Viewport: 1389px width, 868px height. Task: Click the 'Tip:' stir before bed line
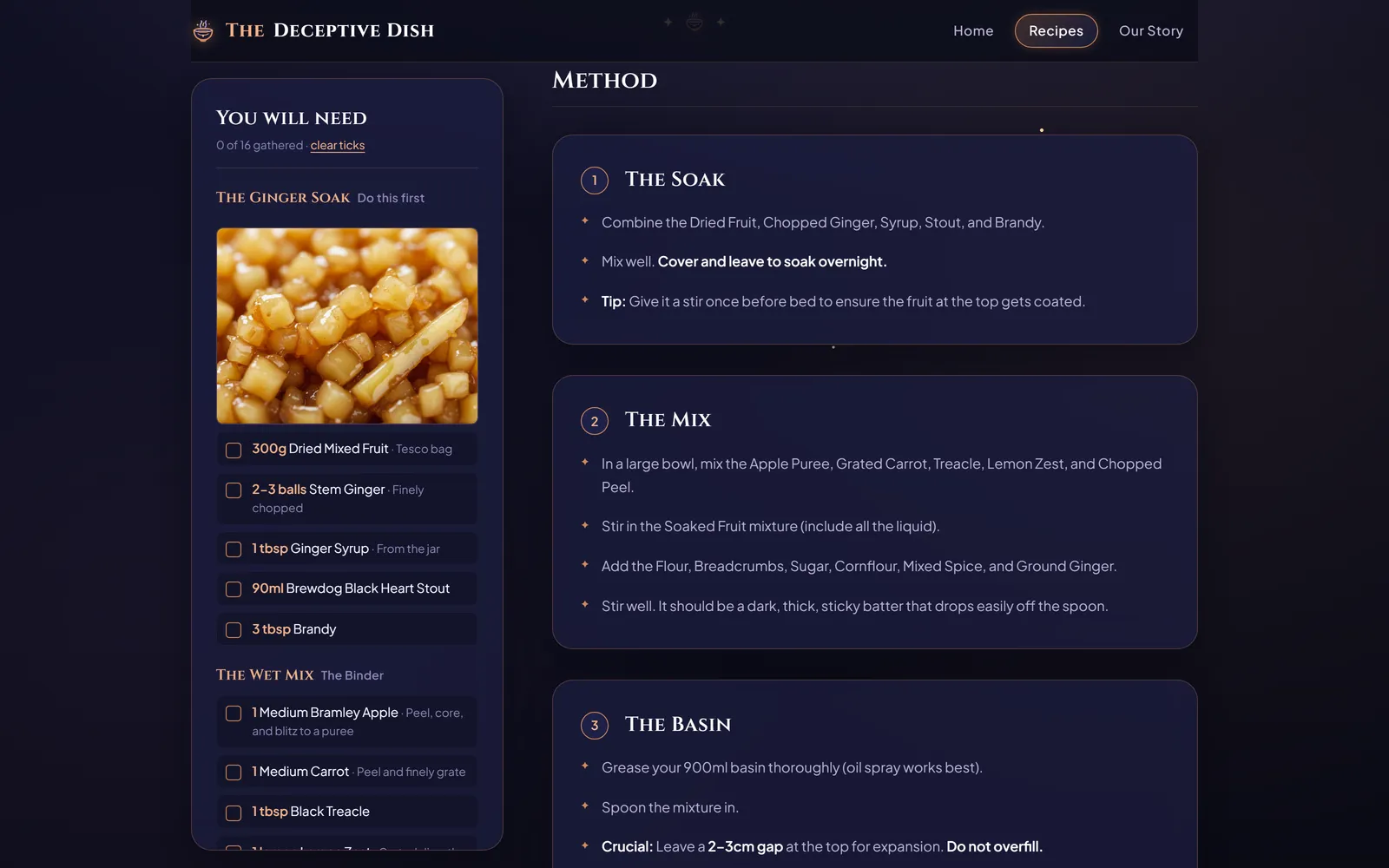[x=843, y=301]
